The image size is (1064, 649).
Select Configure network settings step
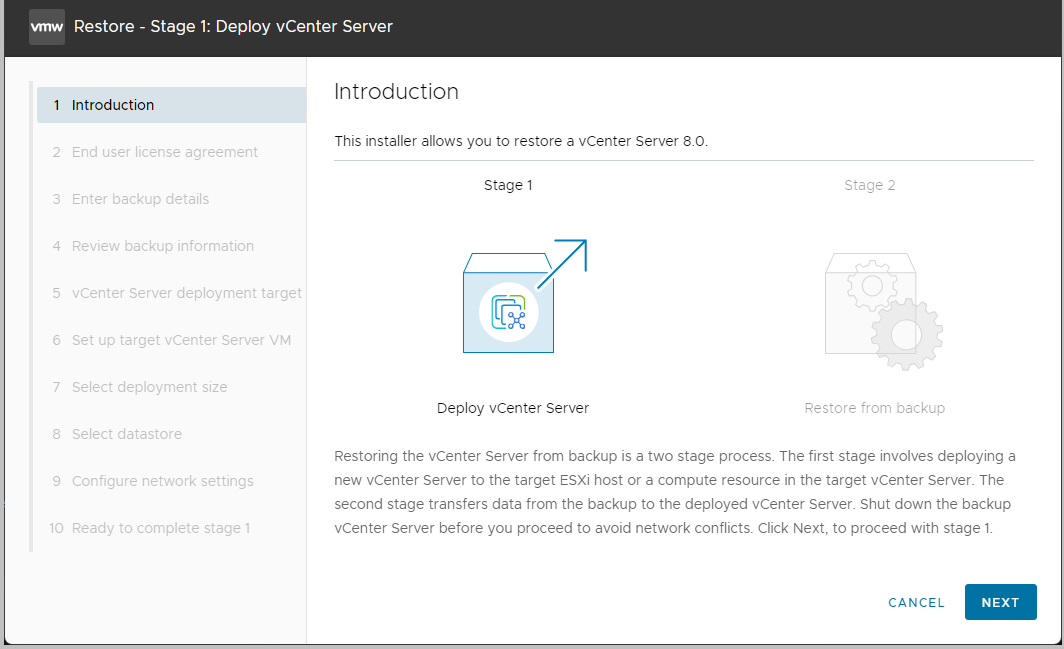162,481
